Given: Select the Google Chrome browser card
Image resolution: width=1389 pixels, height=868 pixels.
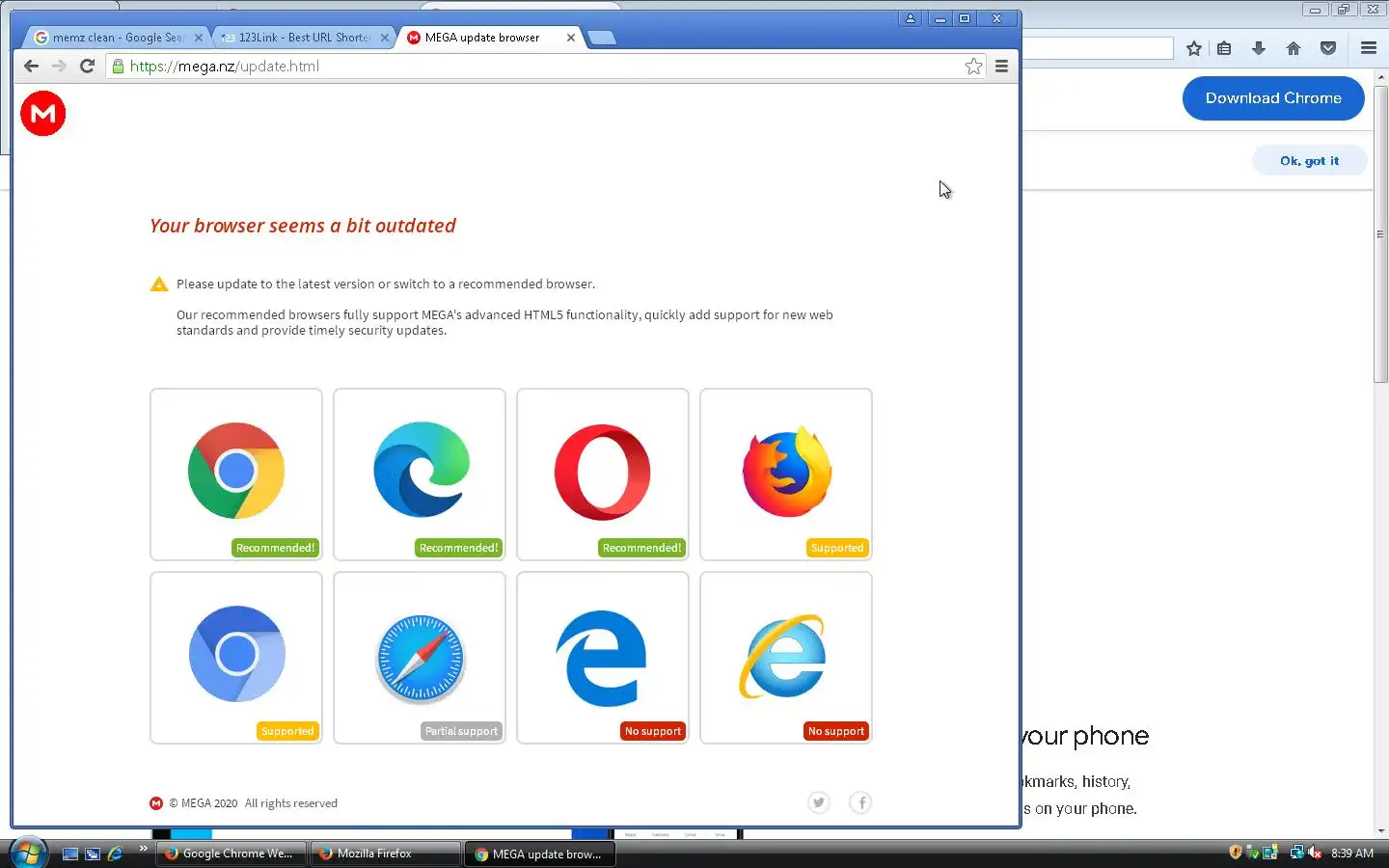Looking at the screenshot, I should (236, 475).
